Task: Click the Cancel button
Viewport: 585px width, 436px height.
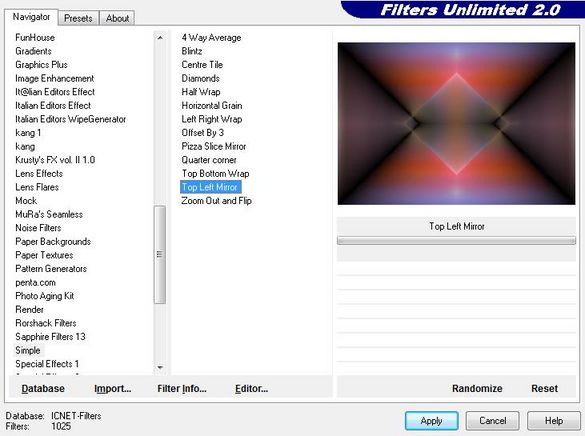Action: point(492,421)
